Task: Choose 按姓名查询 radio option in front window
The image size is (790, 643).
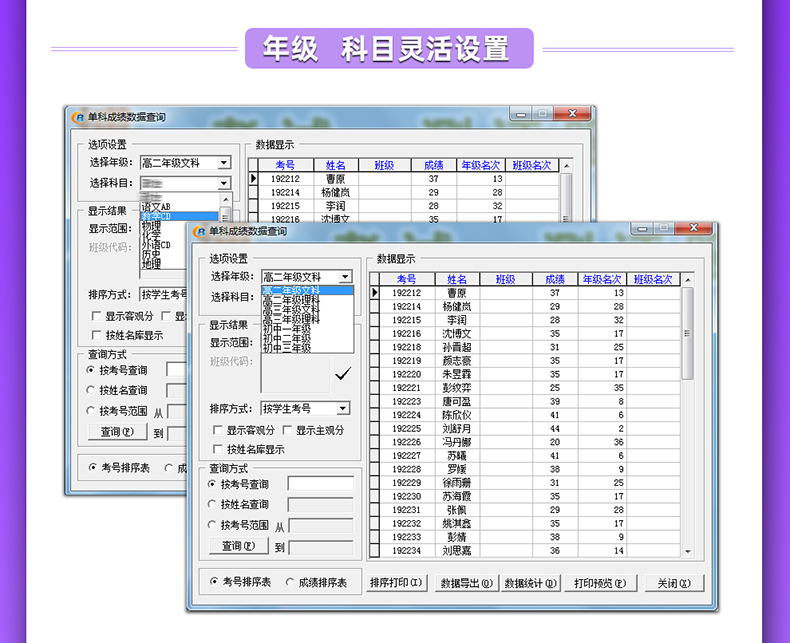Action: tap(212, 505)
